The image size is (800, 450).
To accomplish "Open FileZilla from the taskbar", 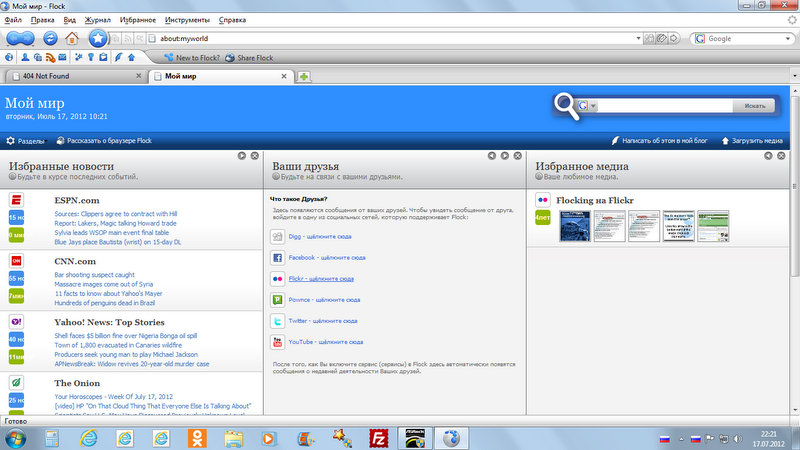I will (x=379, y=438).
